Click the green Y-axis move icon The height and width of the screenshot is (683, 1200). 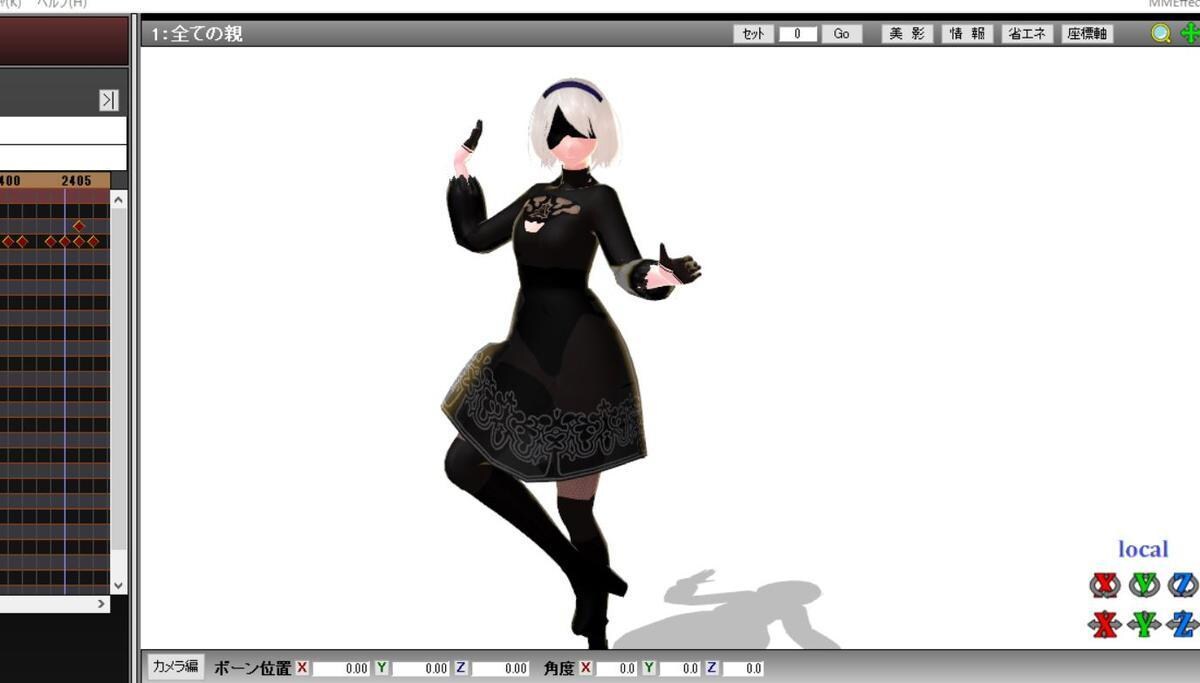[x=1144, y=624]
